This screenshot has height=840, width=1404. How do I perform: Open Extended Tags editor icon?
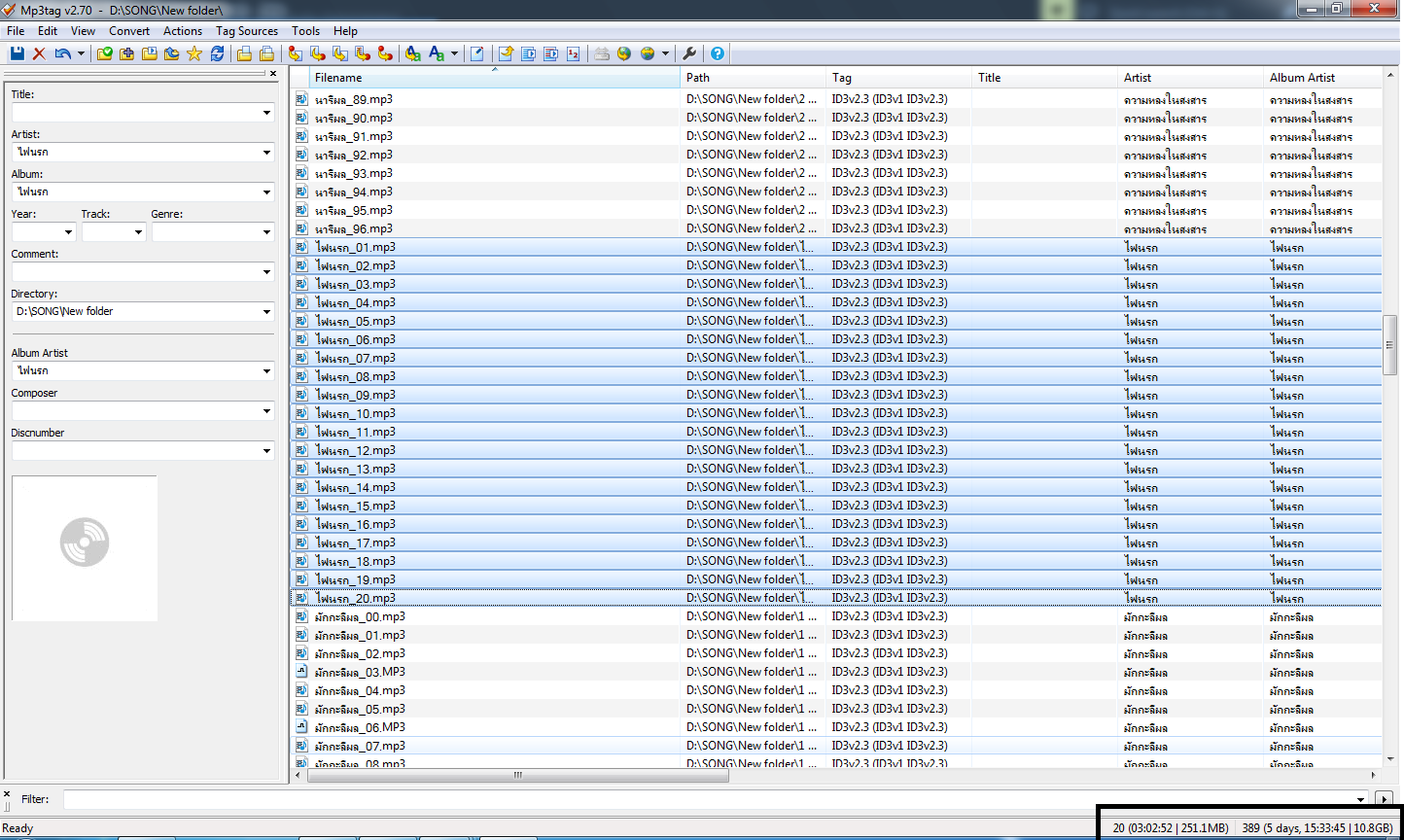tap(476, 53)
